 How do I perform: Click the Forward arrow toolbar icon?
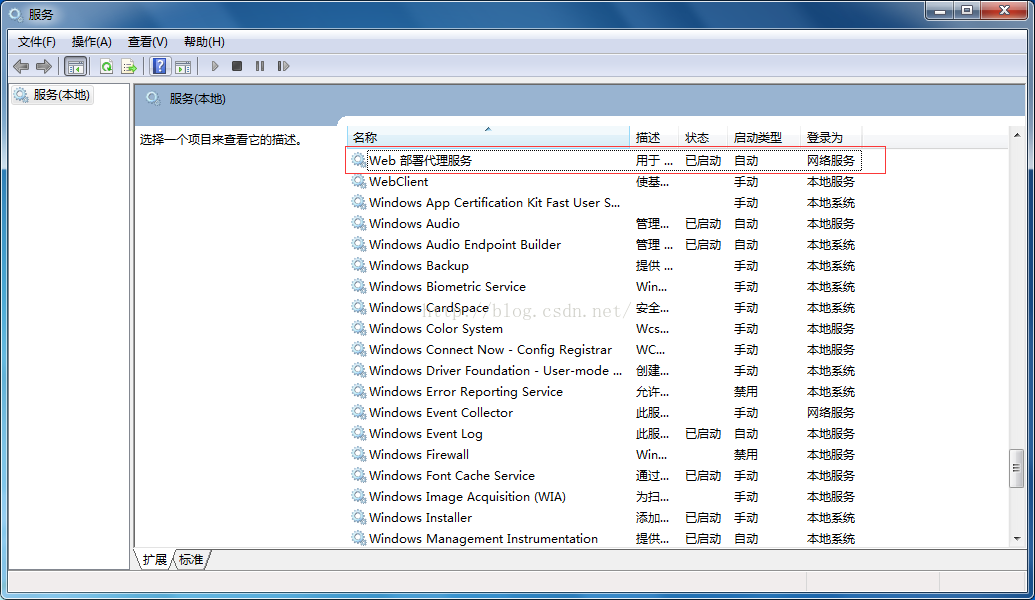pyautogui.click(x=44, y=66)
